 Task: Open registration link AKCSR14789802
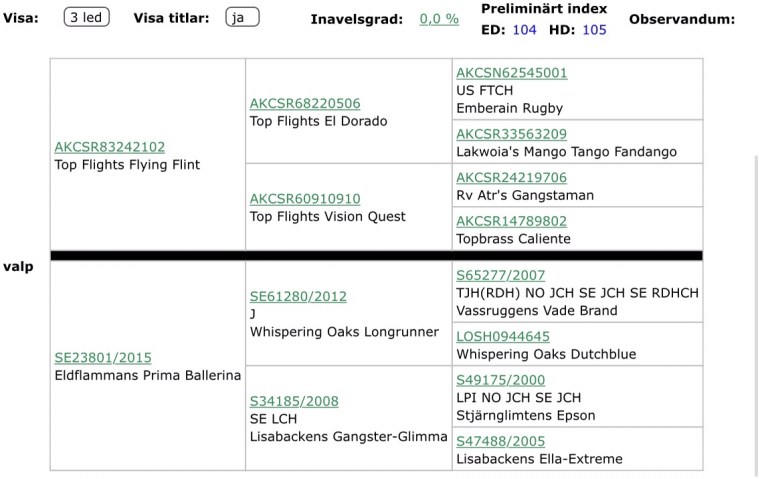tap(511, 221)
